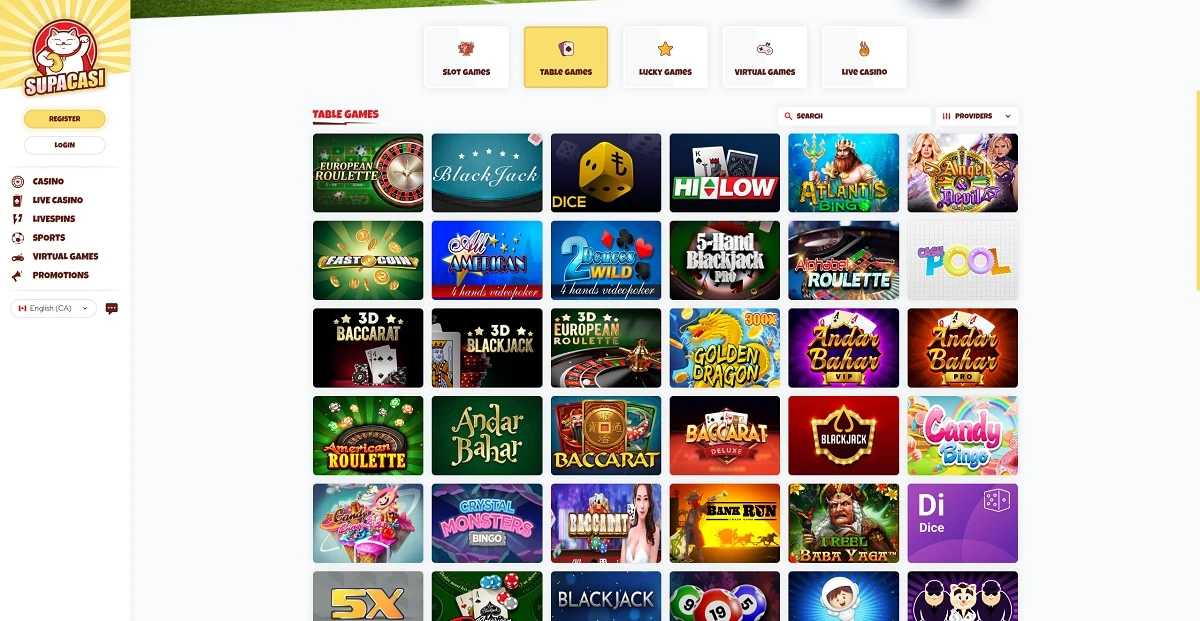Select the Virtual Games controller icon in sidebar
Viewport: 1200px width, 621px height.
[17, 257]
